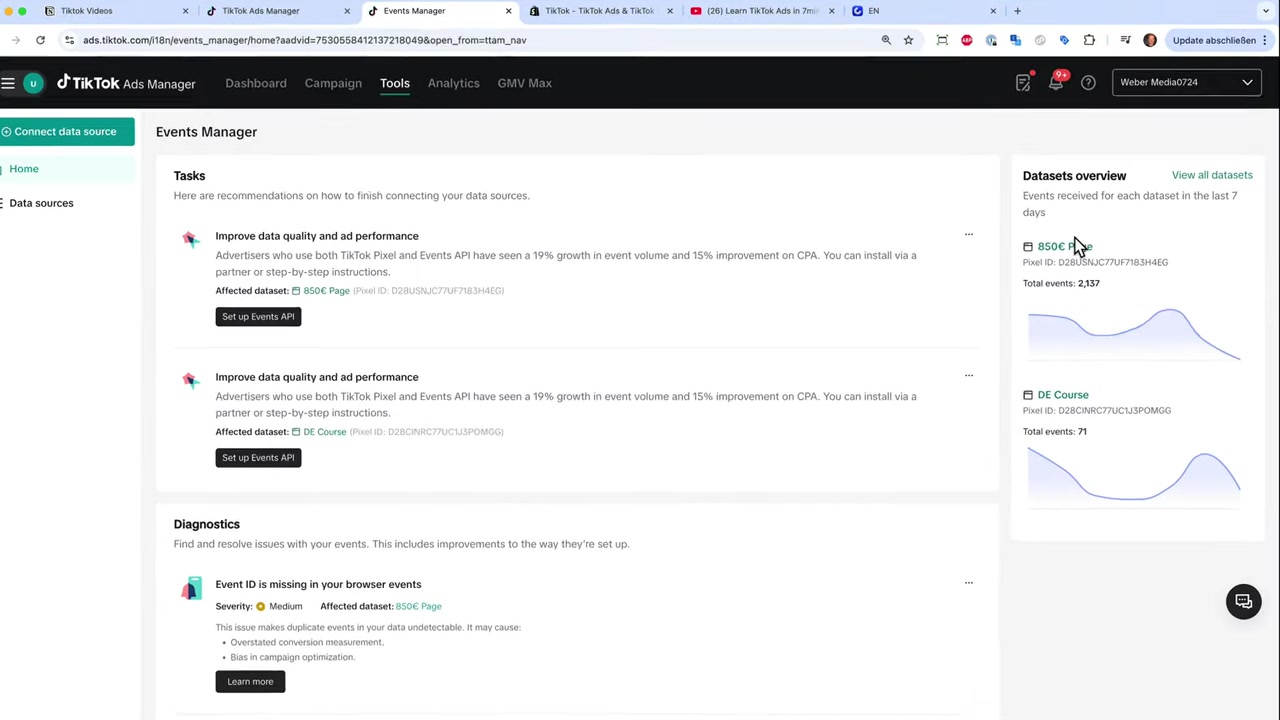Open the Weber Media0724 account dropdown

(1186, 82)
